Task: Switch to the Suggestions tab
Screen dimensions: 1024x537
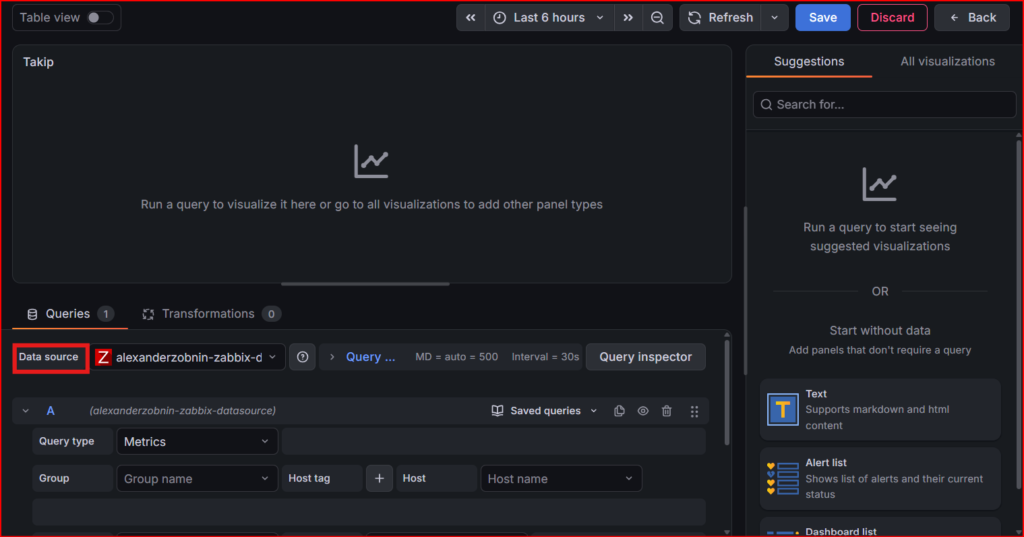Action: [x=808, y=61]
